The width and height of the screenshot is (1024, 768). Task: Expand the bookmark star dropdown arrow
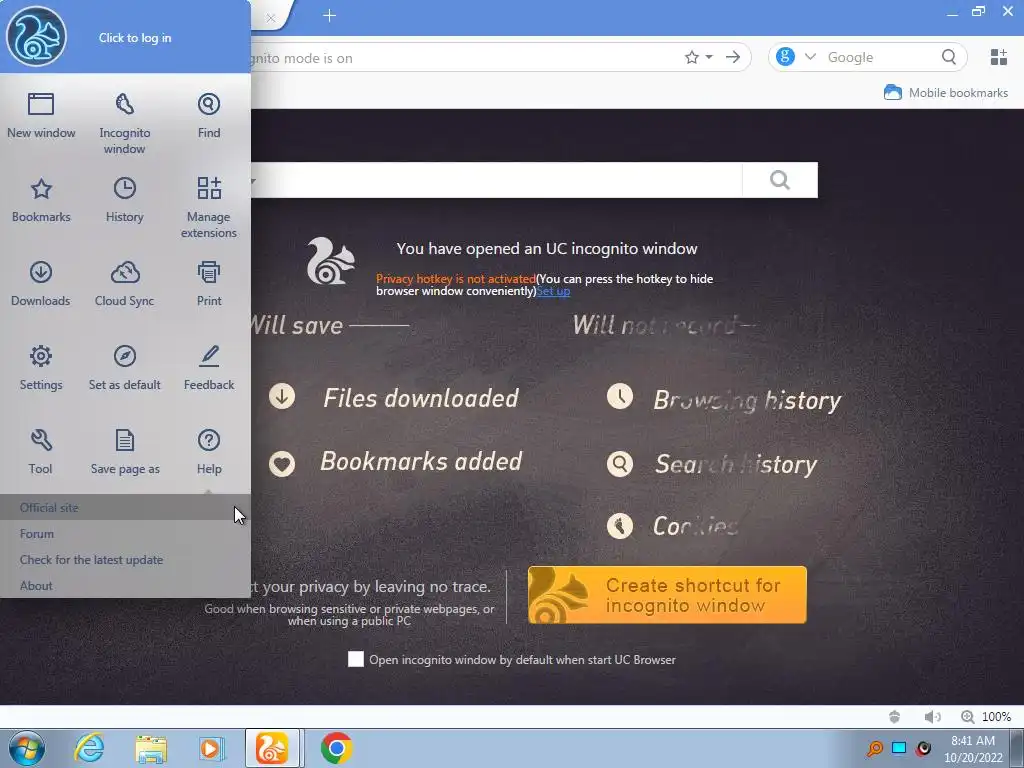[x=709, y=57]
